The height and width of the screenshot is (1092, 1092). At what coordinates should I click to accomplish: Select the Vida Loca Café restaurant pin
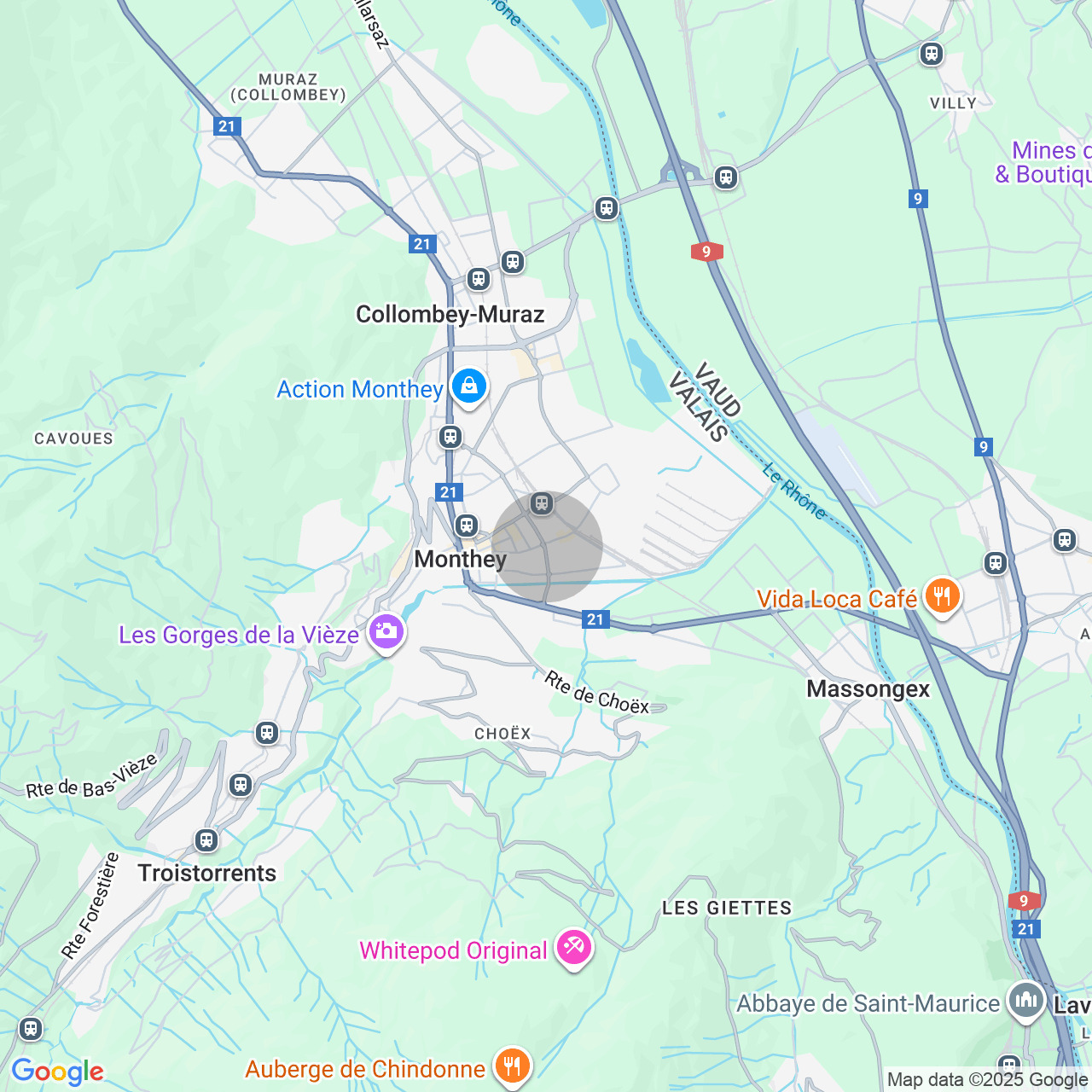click(942, 597)
